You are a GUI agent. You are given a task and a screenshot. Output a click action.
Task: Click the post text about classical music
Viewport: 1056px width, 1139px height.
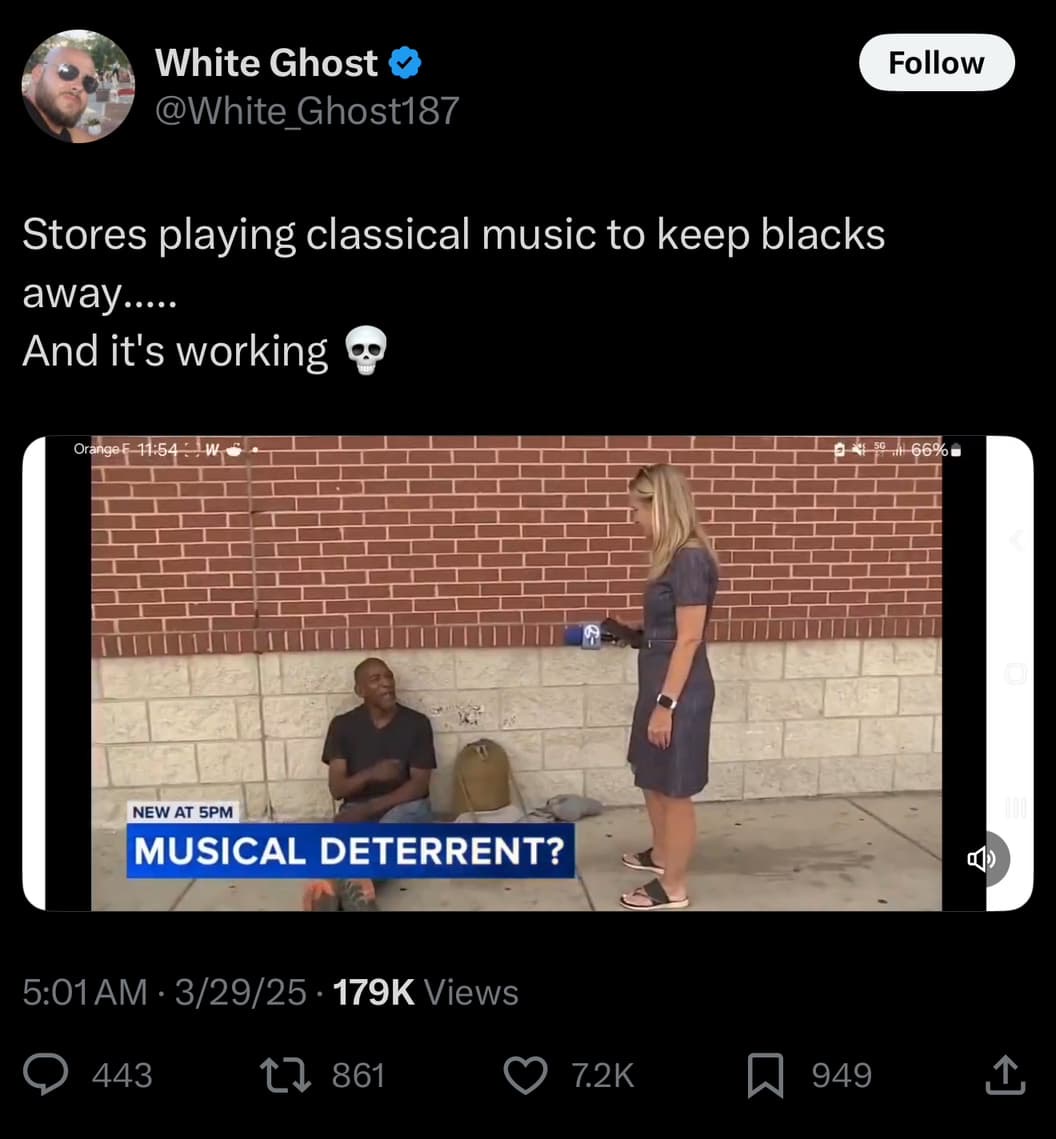tap(453, 293)
